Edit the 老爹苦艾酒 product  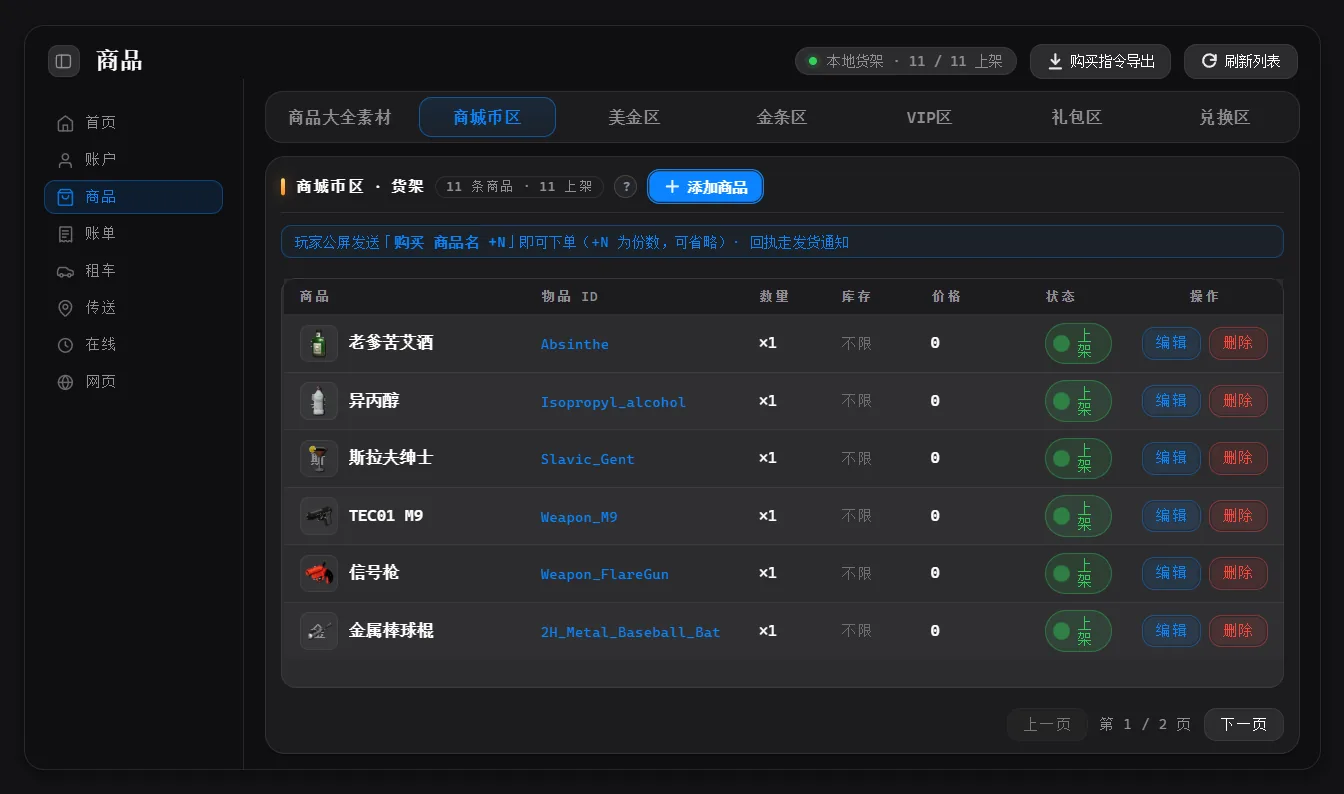tap(1171, 343)
